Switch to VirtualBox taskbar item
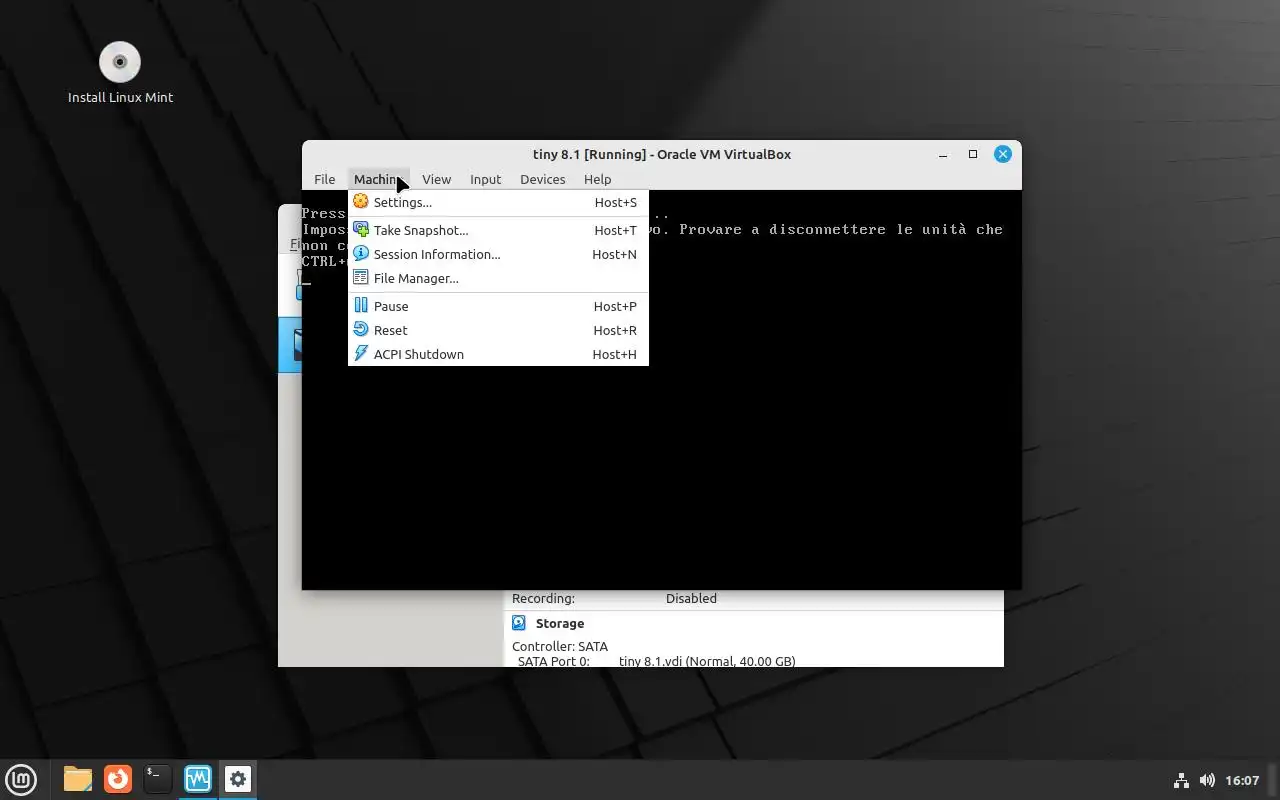The height and width of the screenshot is (800, 1280). tap(197, 779)
